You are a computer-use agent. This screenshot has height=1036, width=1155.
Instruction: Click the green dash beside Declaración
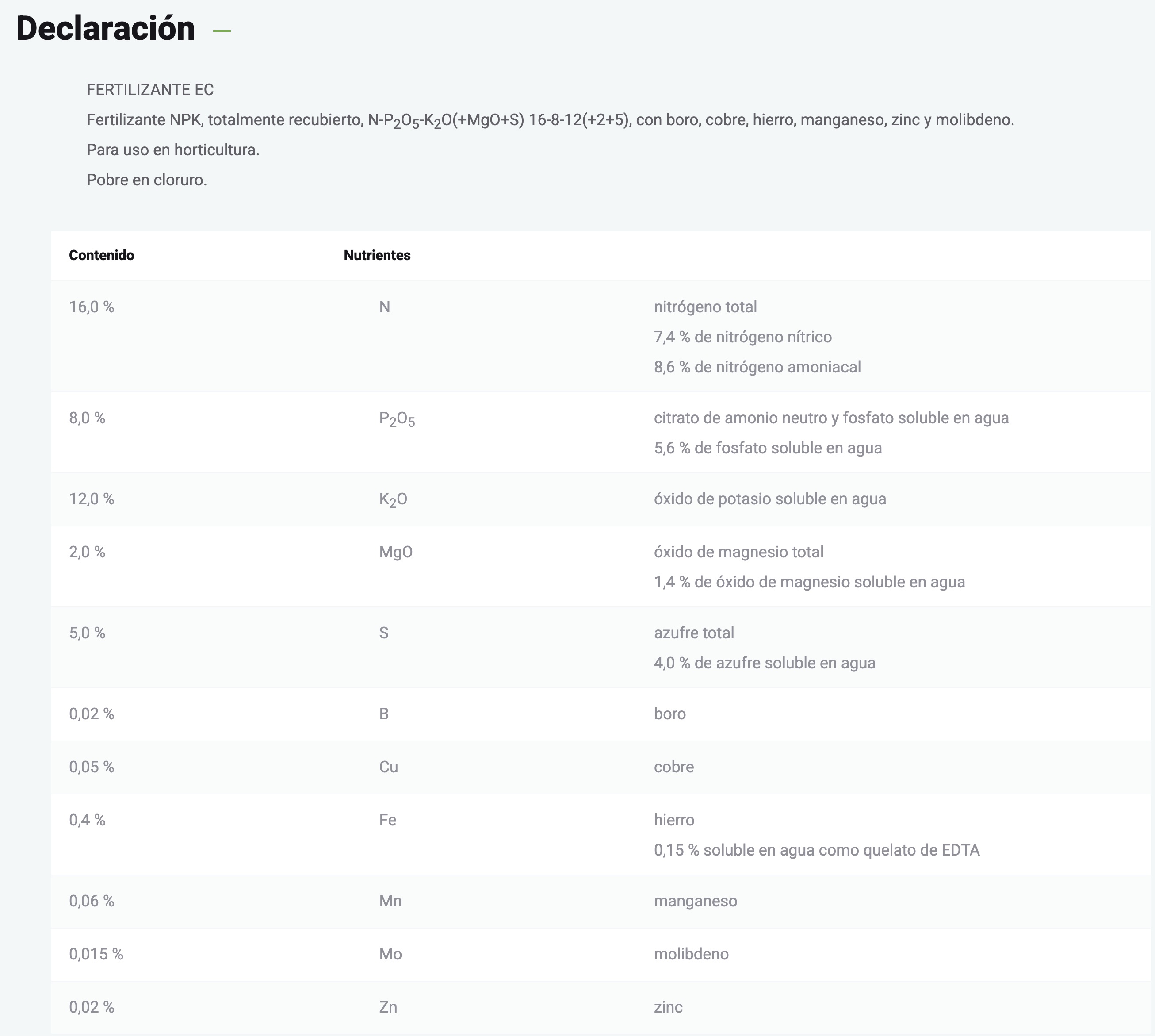point(222,31)
